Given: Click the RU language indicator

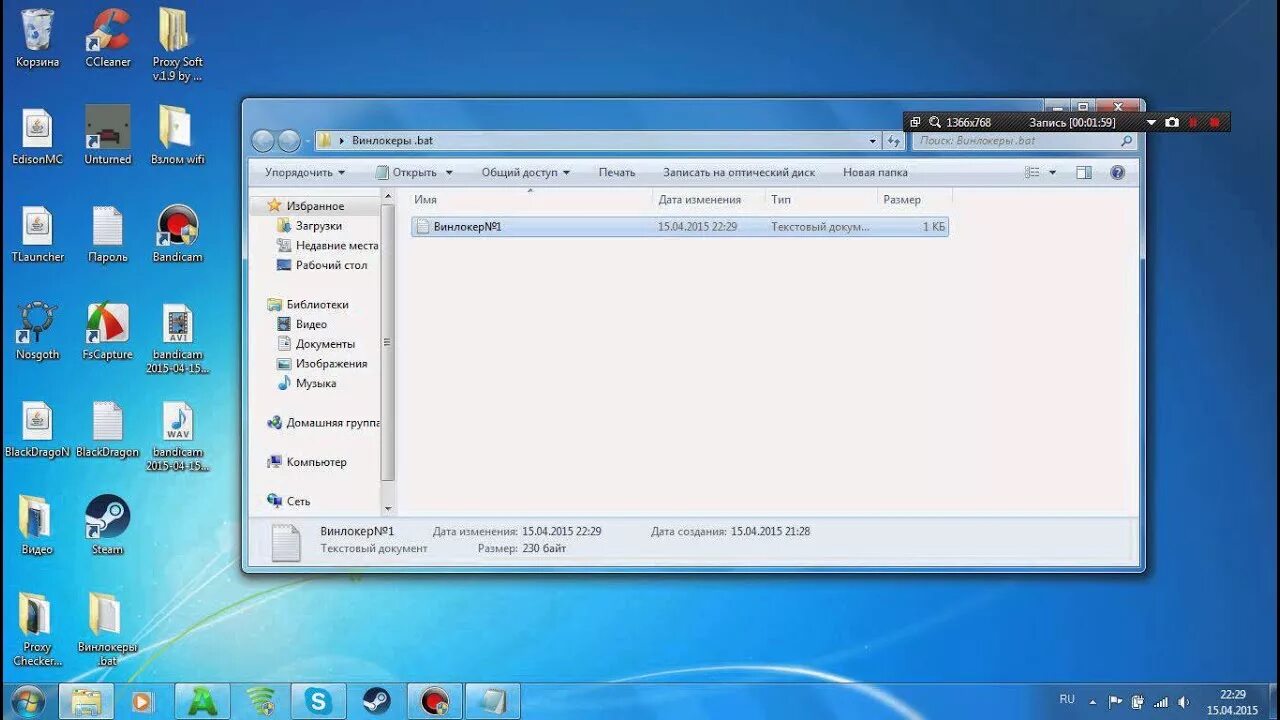Looking at the screenshot, I should click(1067, 699).
